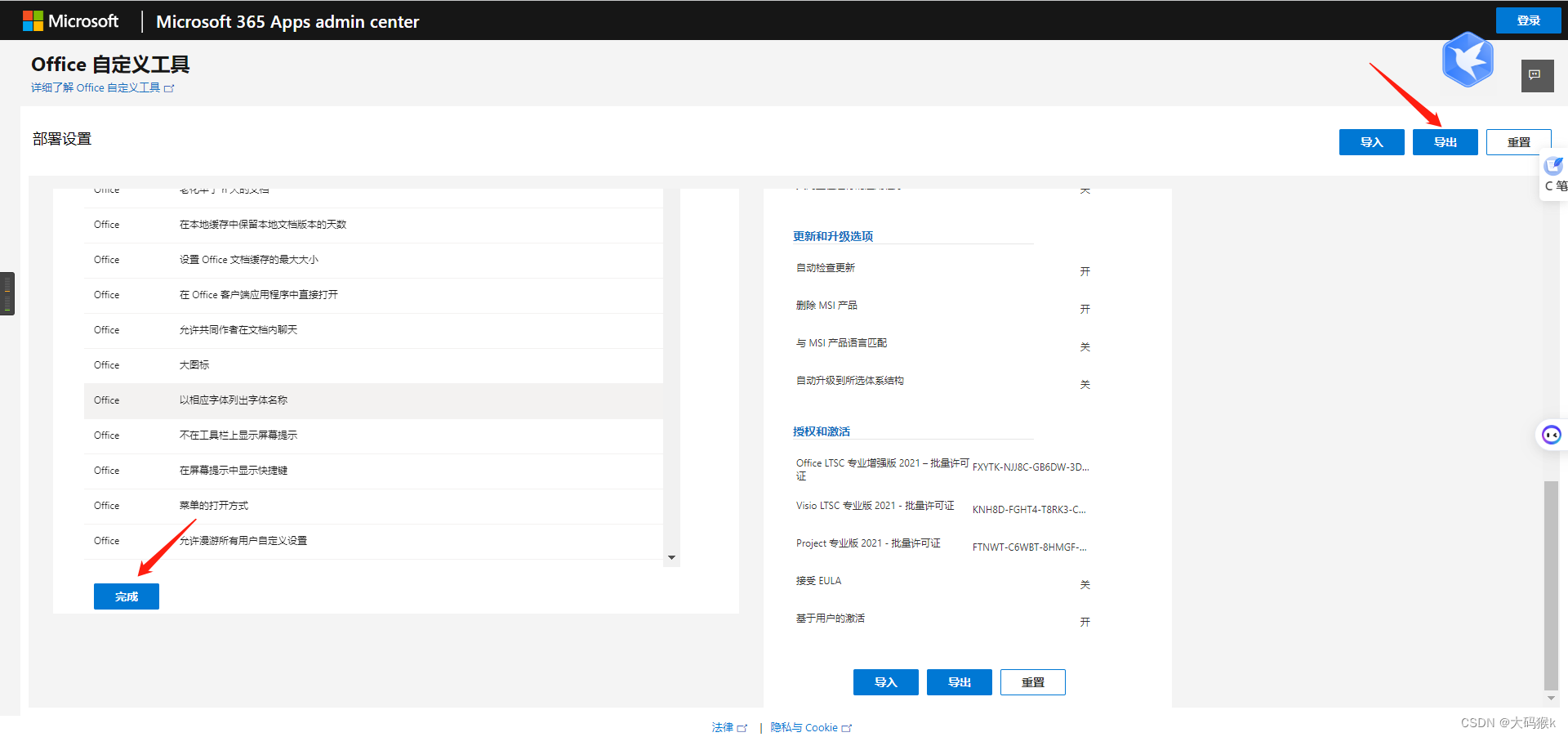
Task: Click top 导入 button in 部署设置
Action: click(1371, 142)
